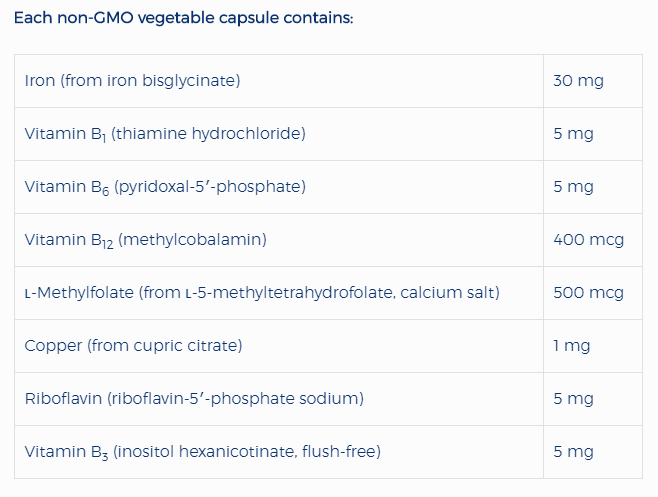This screenshot has height=497, width=658.
Task: Click the '5 mg' amount for Riboflavin
Action: [573, 399]
